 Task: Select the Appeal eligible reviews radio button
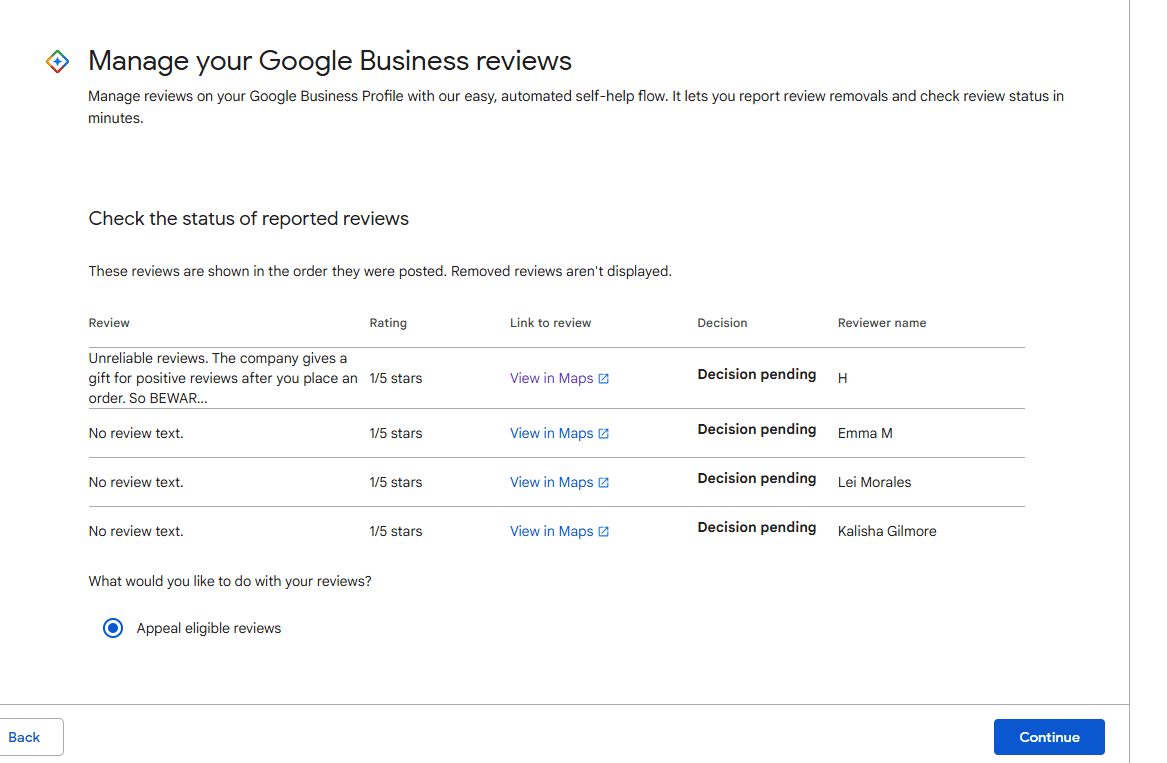(x=113, y=628)
